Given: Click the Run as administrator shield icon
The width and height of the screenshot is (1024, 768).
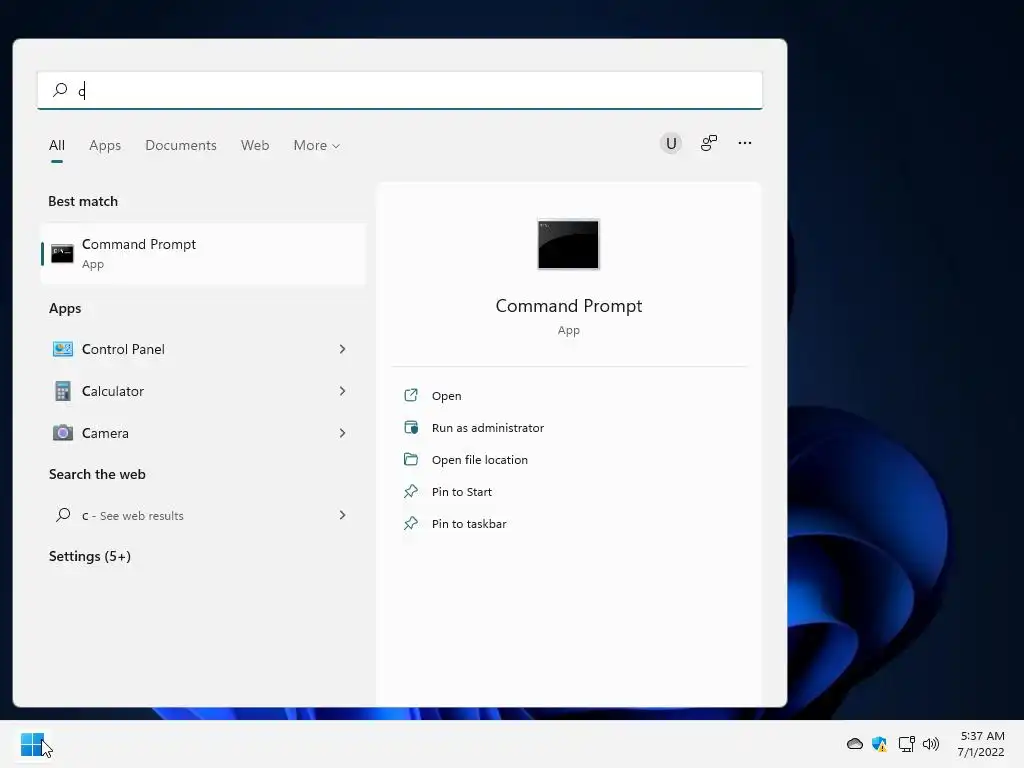Looking at the screenshot, I should pyautogui.click(x=411, y=428).
